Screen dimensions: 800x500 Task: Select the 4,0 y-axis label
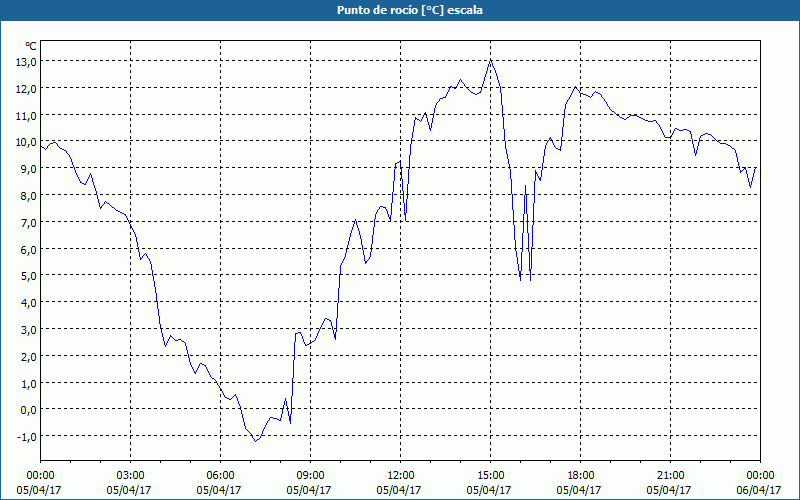click(x=28, y=303)
